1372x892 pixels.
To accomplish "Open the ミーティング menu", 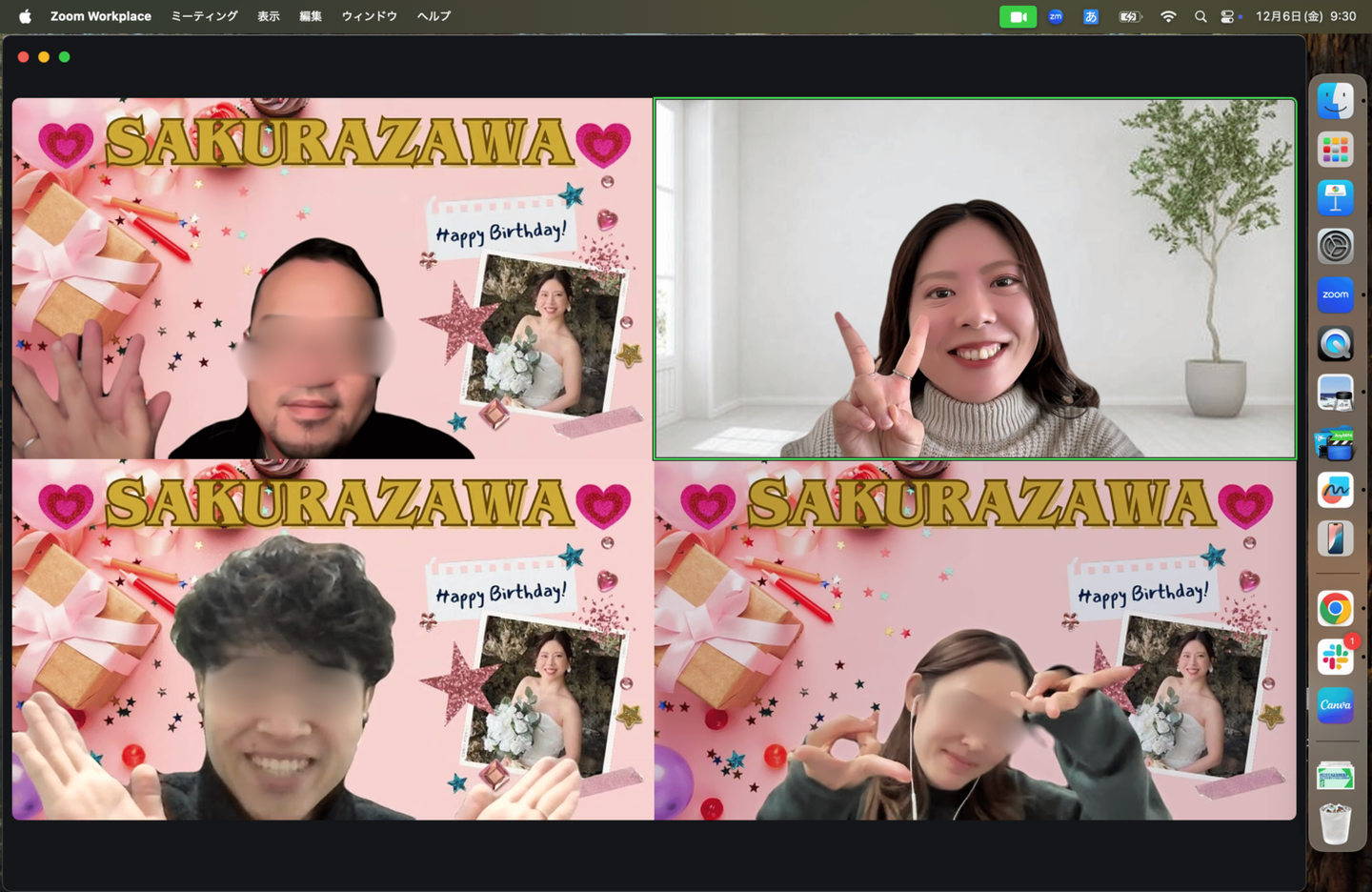I will click(x=204, y=16).
